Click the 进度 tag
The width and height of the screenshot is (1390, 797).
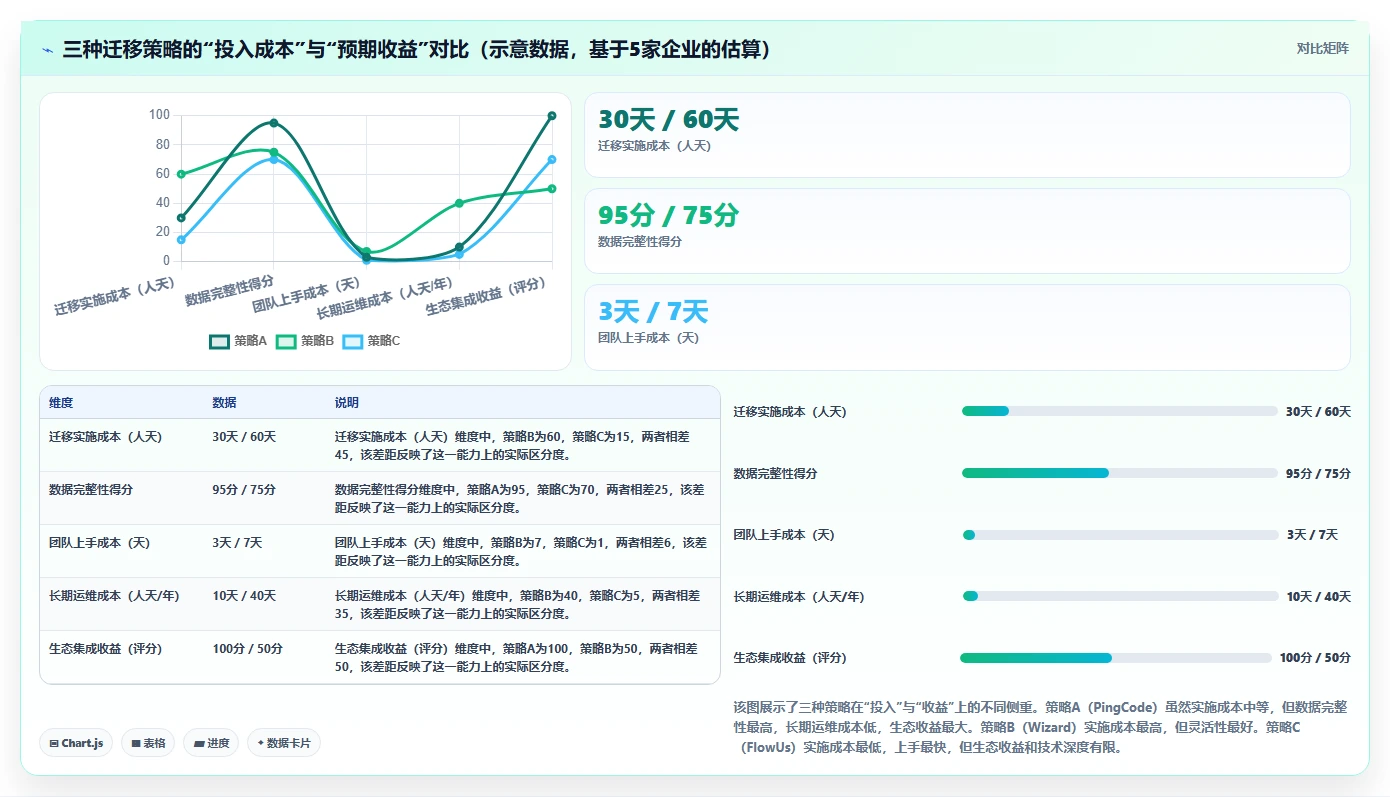pyautogui.click(x=211, y=743)
